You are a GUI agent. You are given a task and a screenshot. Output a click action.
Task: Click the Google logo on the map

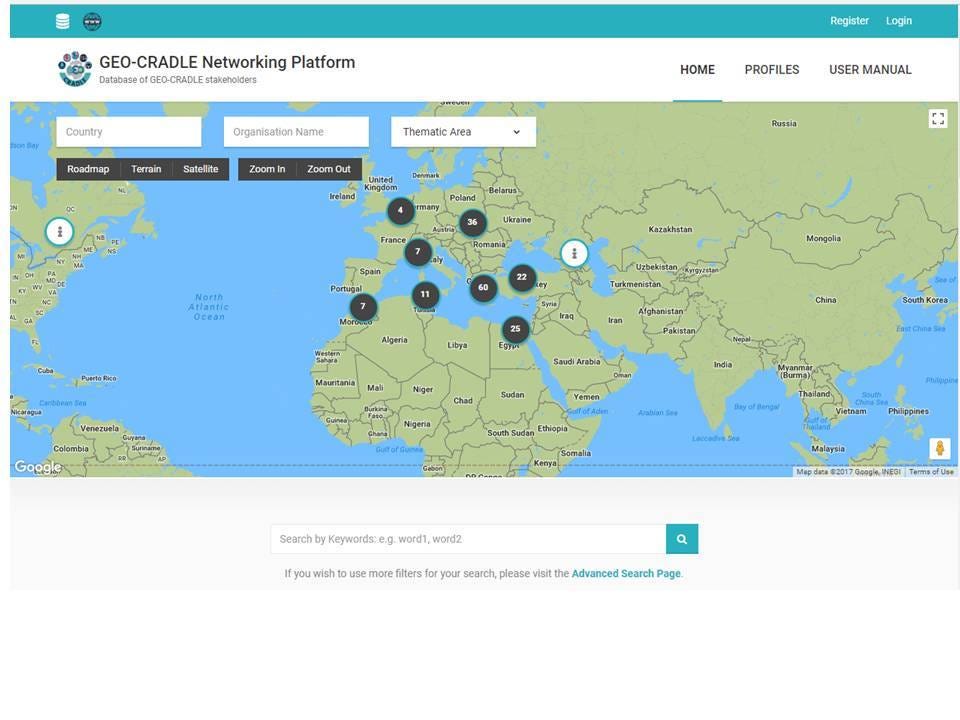tap(38, 467)
